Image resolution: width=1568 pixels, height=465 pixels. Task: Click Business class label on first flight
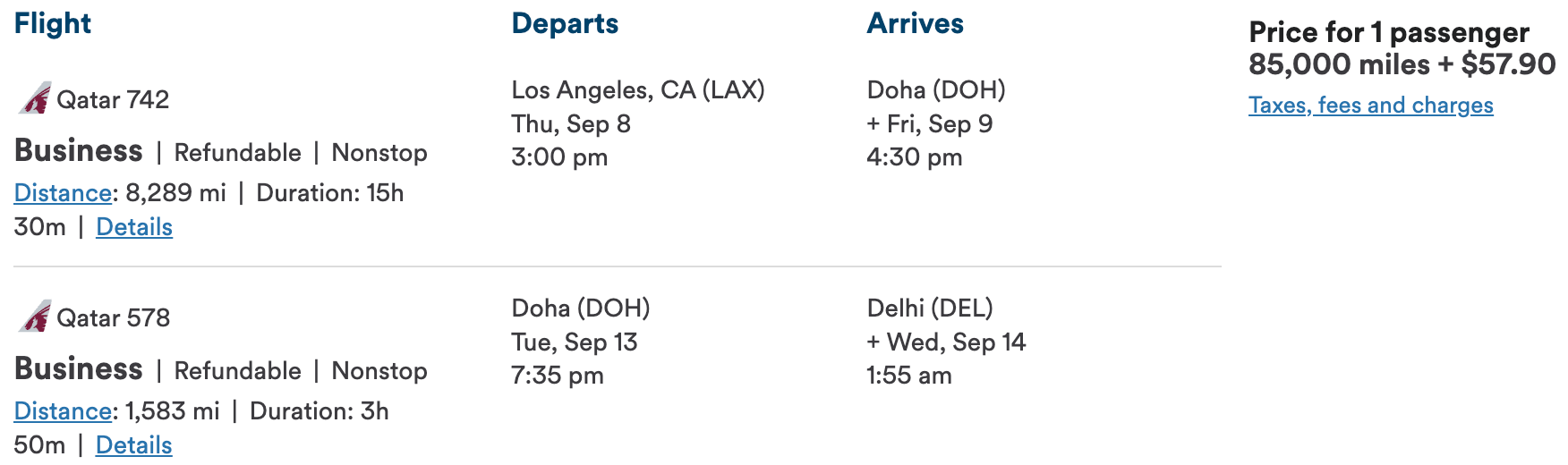coord(79,151)
